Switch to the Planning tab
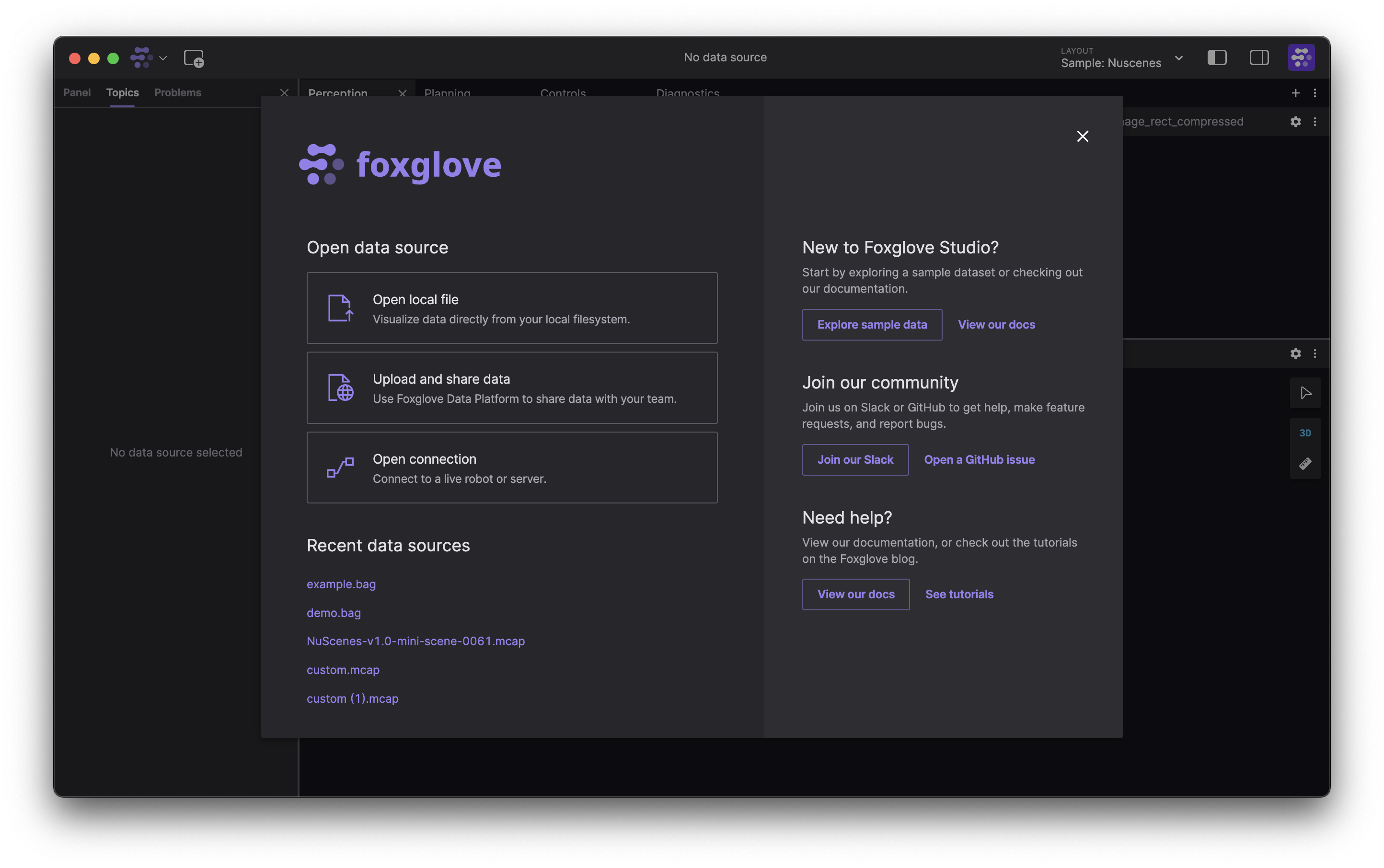 [448, 92]
